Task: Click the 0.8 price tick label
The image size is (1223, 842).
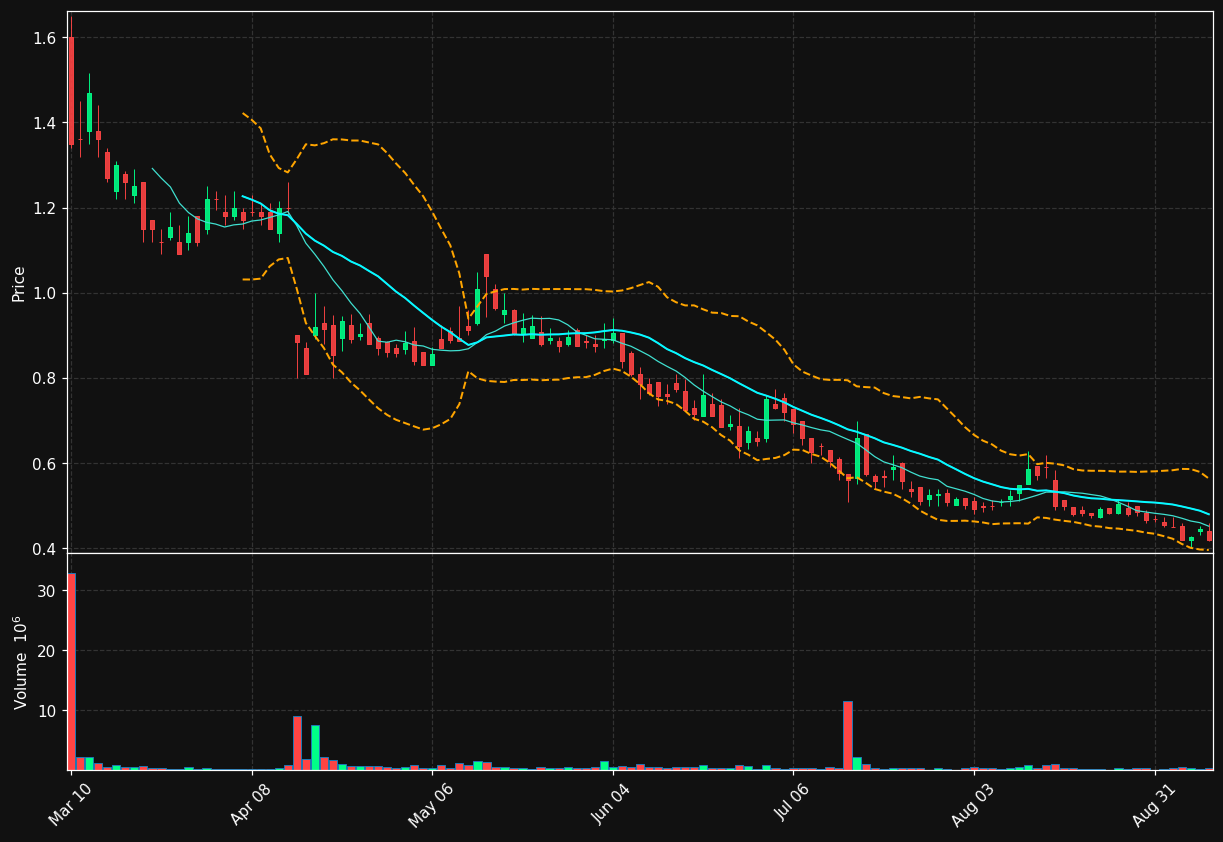Action: point(44,379)
